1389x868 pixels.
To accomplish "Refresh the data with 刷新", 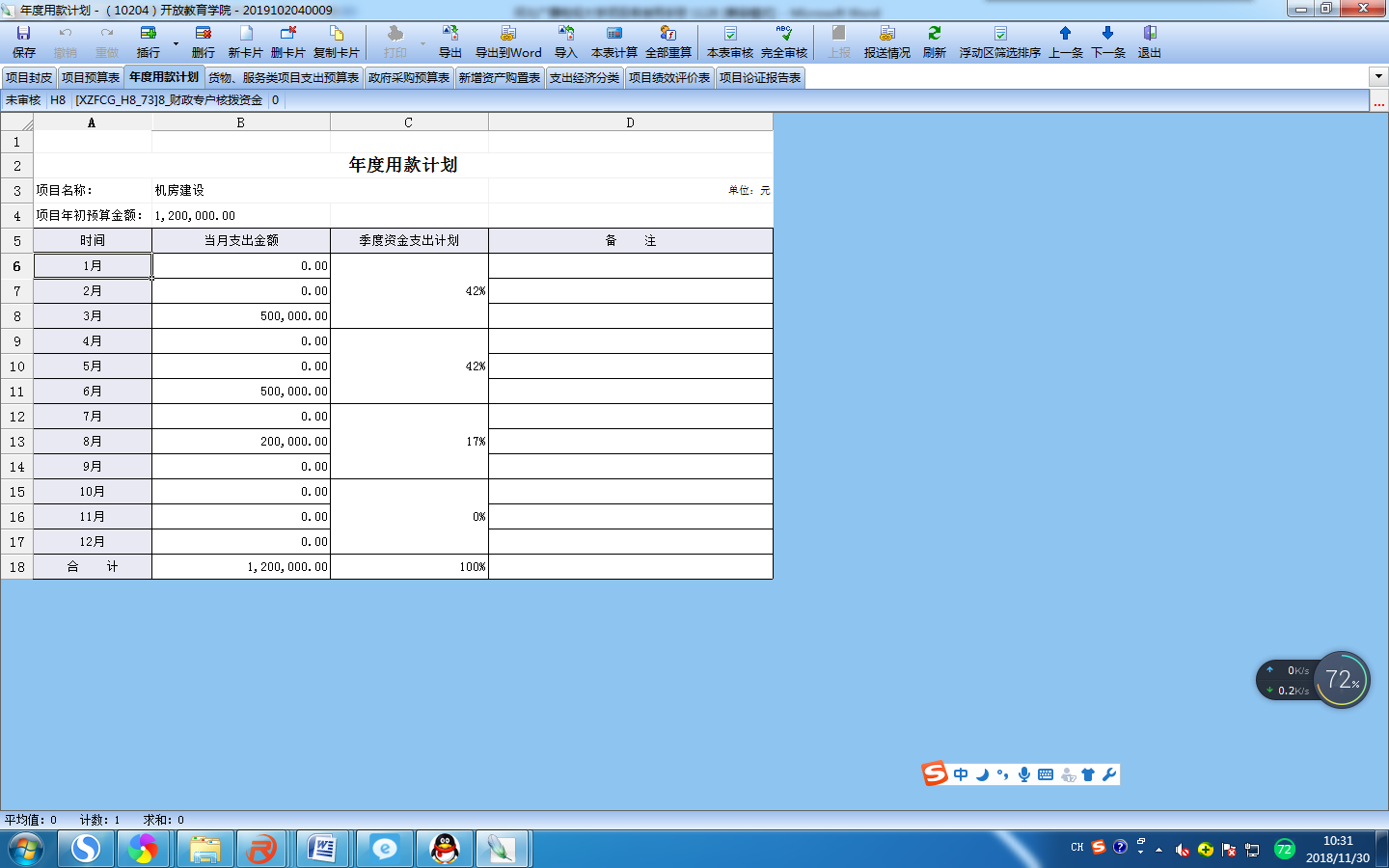I will (934, 41).
